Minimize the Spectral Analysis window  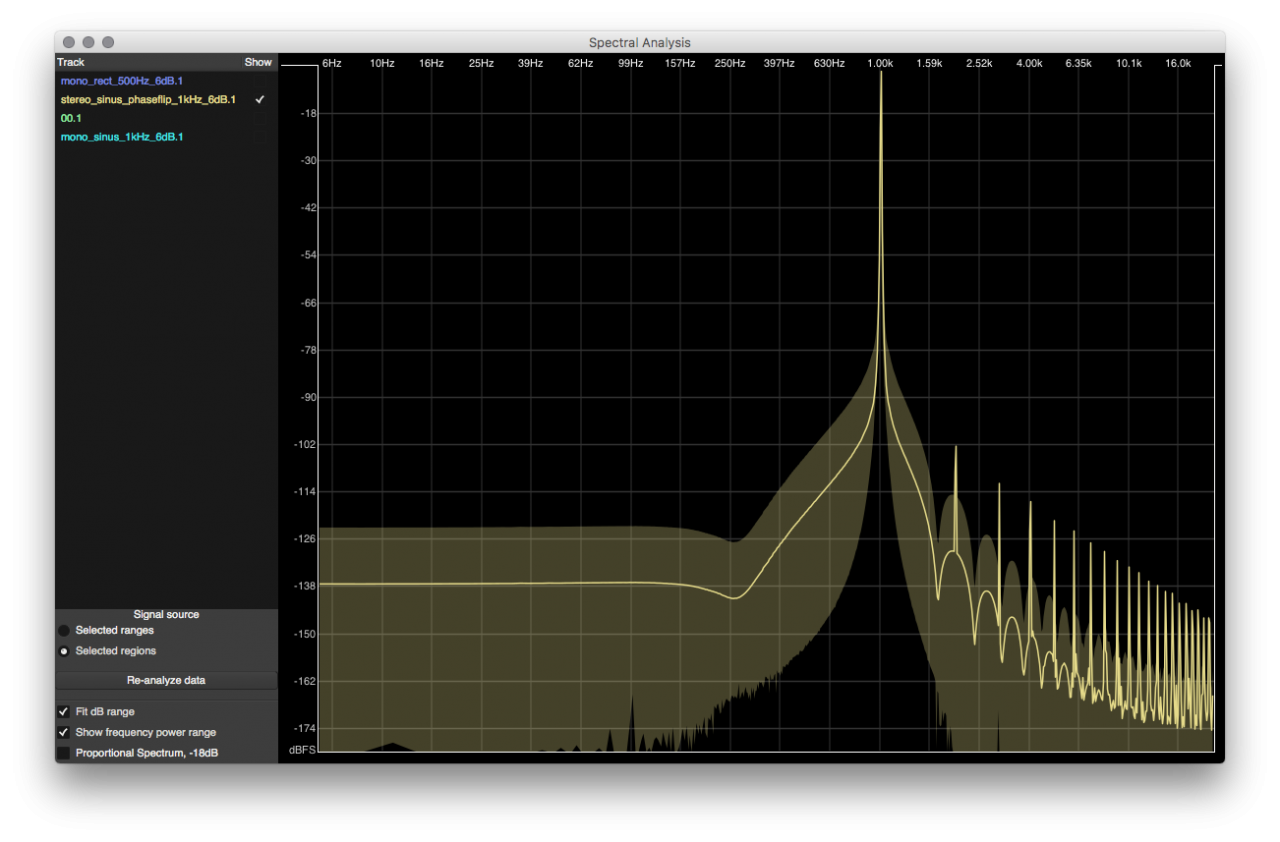[88, 42]
